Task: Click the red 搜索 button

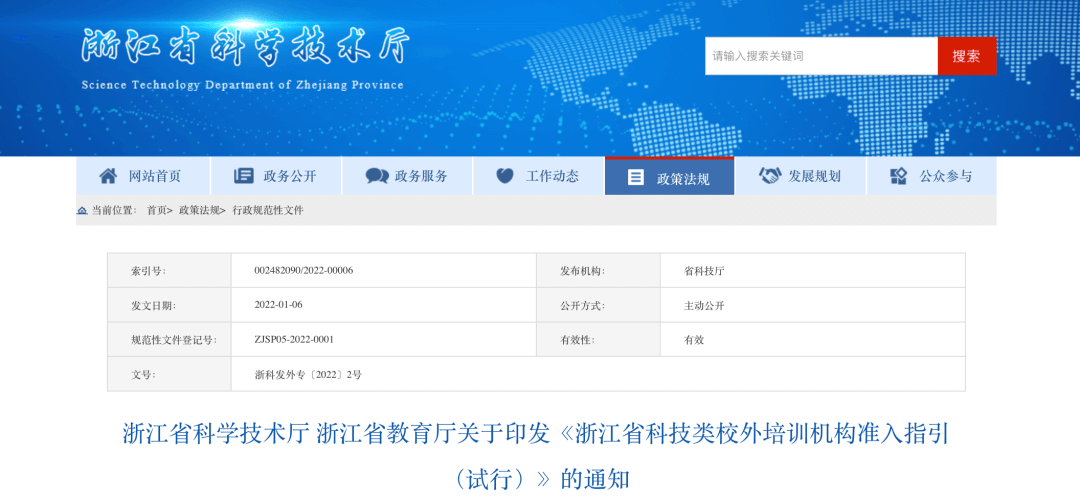Action: point(967,57)
